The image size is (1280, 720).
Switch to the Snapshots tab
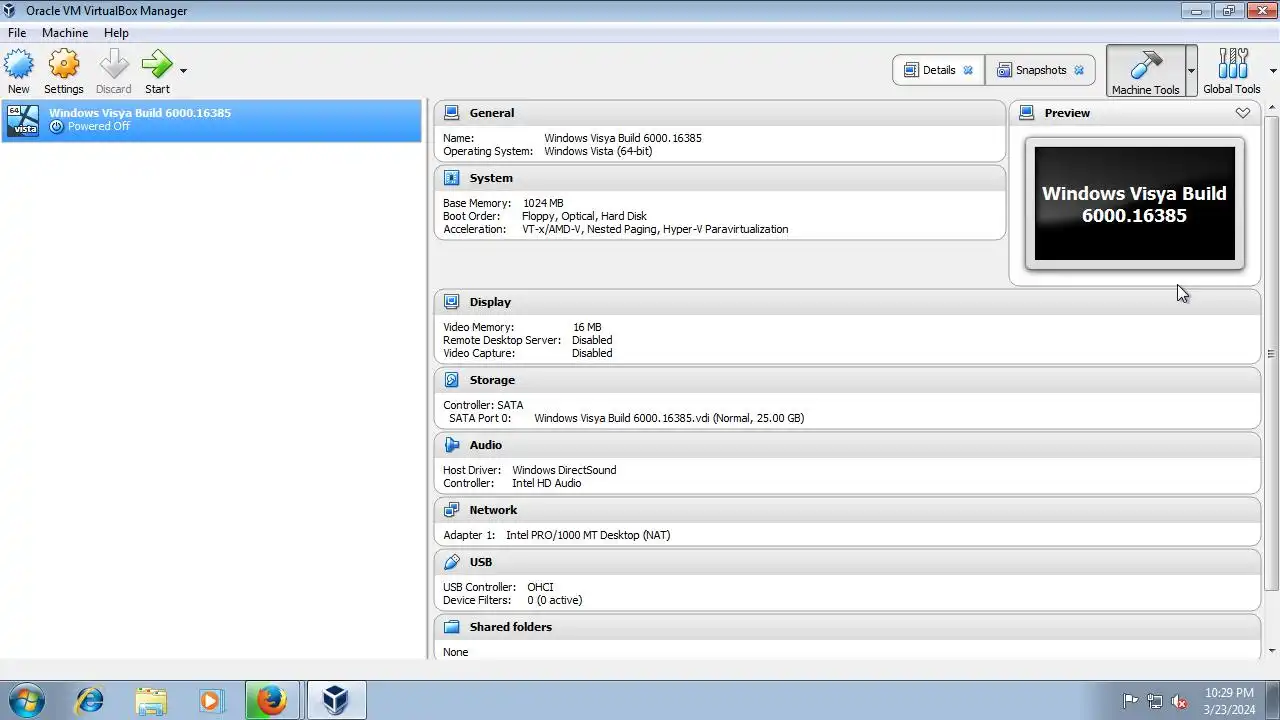[1040, 70]
